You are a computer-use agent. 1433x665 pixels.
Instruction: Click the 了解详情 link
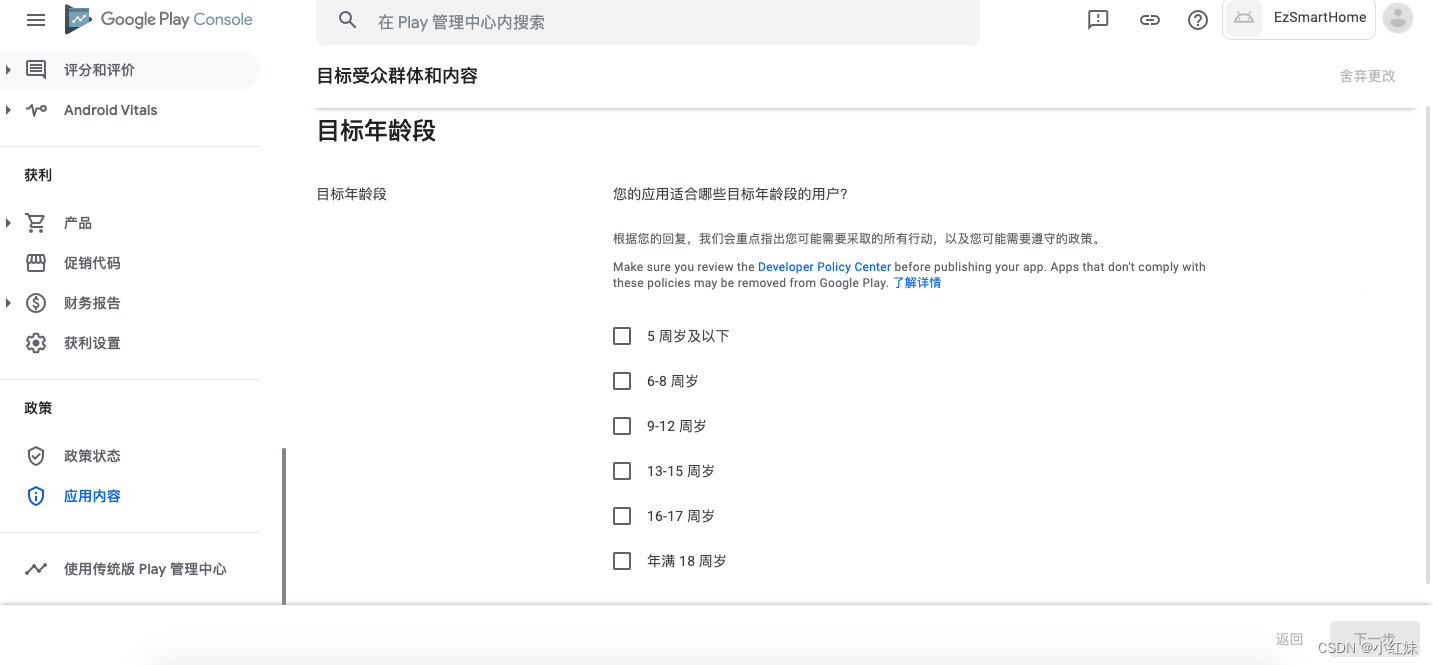(x=916, y=282)
